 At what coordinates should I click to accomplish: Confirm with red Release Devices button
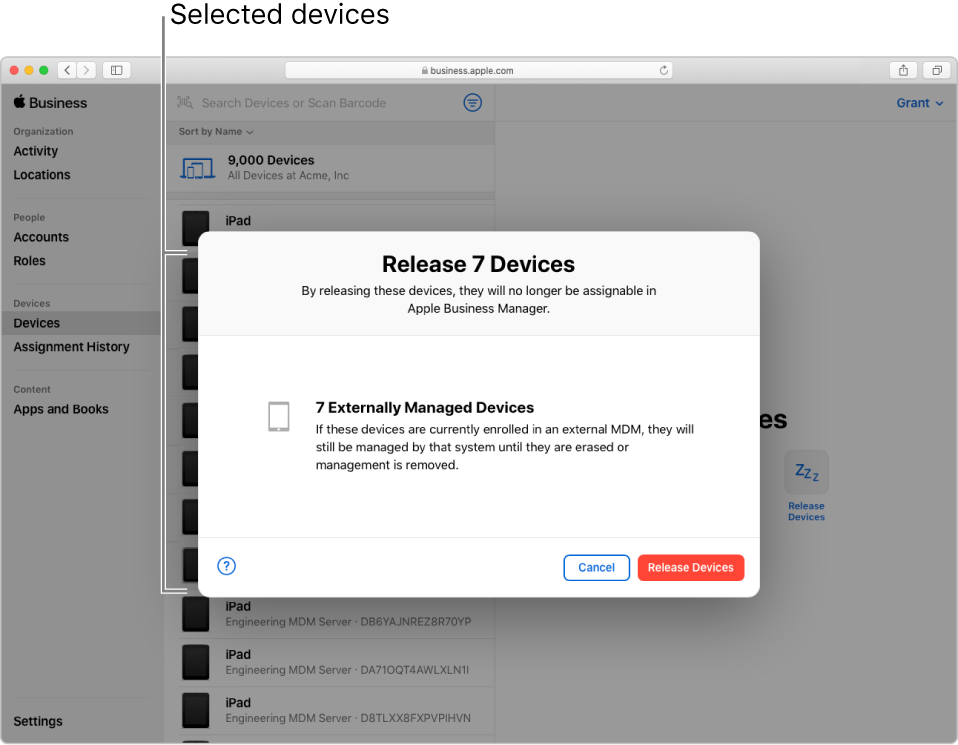[x=690, y=567]
